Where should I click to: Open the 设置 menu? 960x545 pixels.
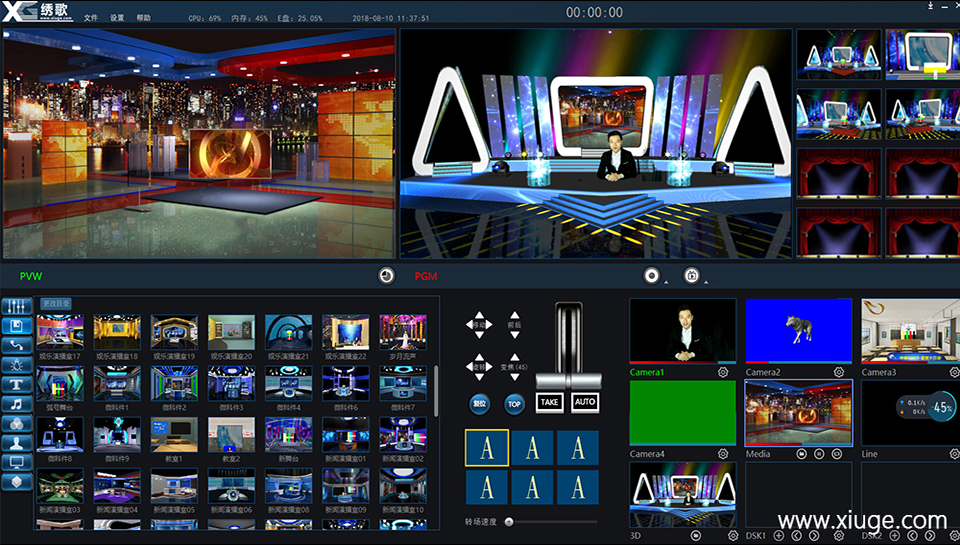pos(117,18)
